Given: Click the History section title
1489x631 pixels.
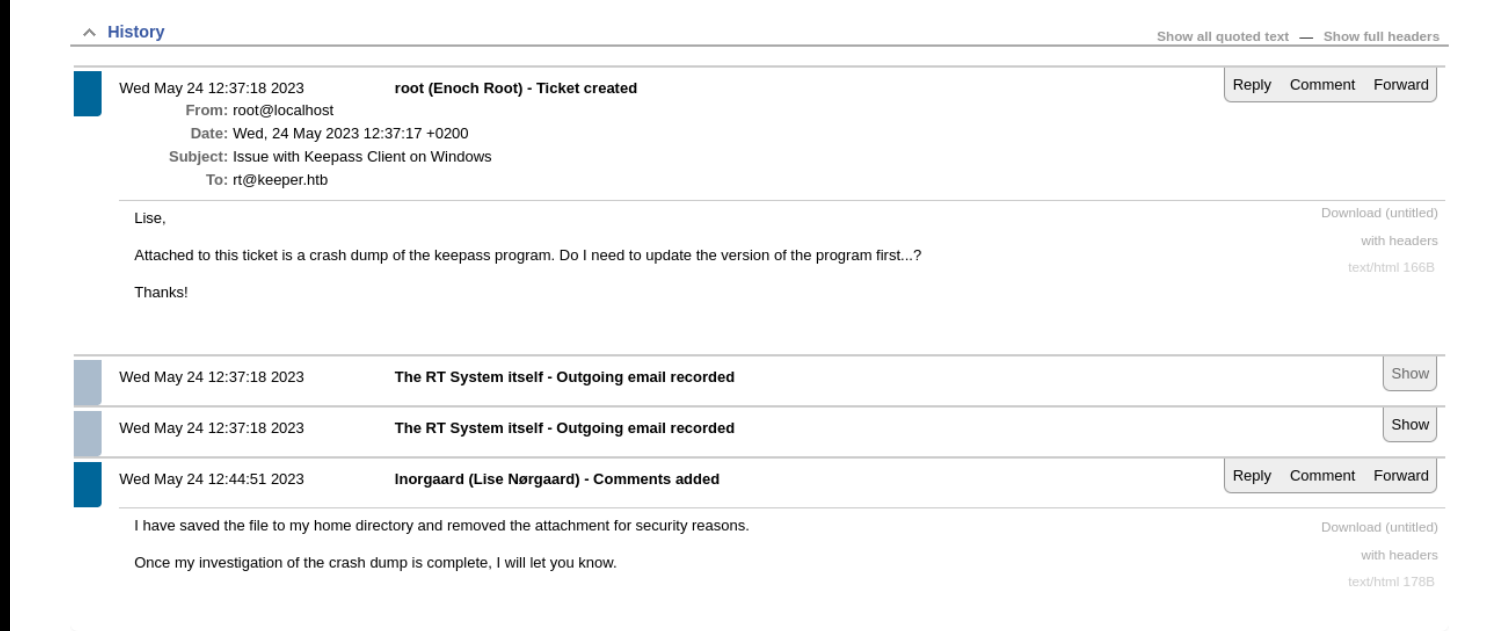Looking at the screenshot, I should [136, 32].
